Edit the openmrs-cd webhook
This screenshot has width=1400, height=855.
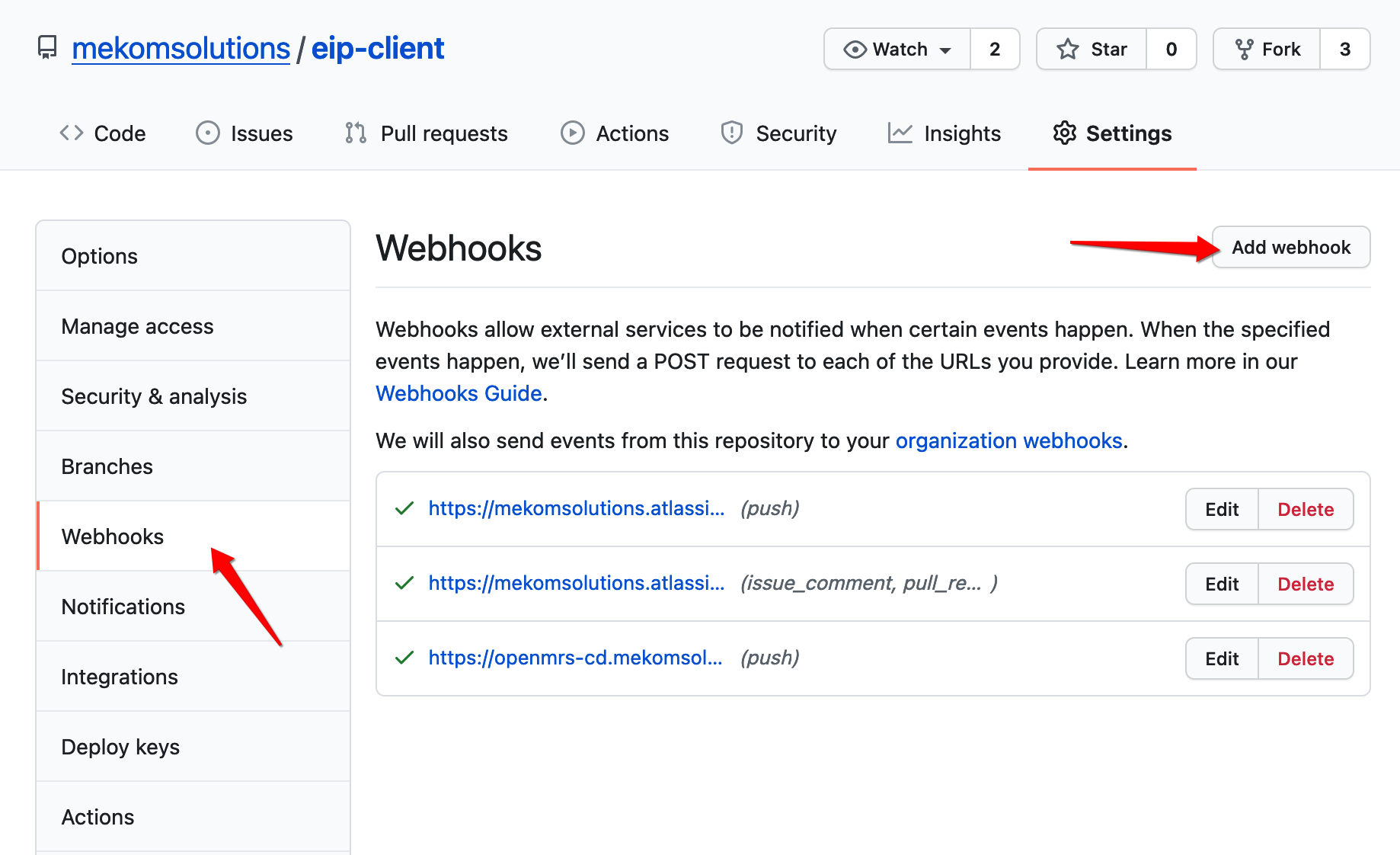(x=1222, y=658)
